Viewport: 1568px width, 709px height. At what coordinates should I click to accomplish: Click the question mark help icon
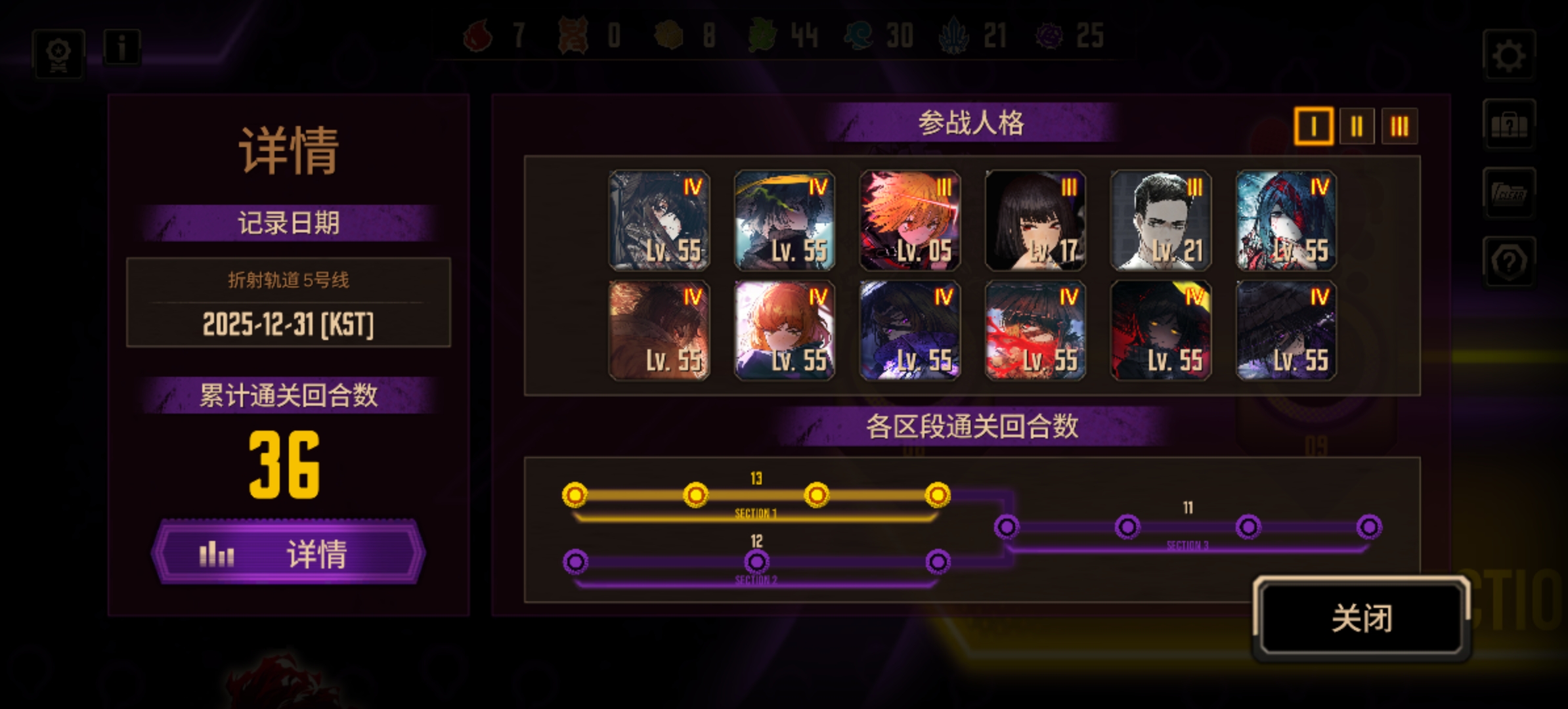coord(1508,262)
